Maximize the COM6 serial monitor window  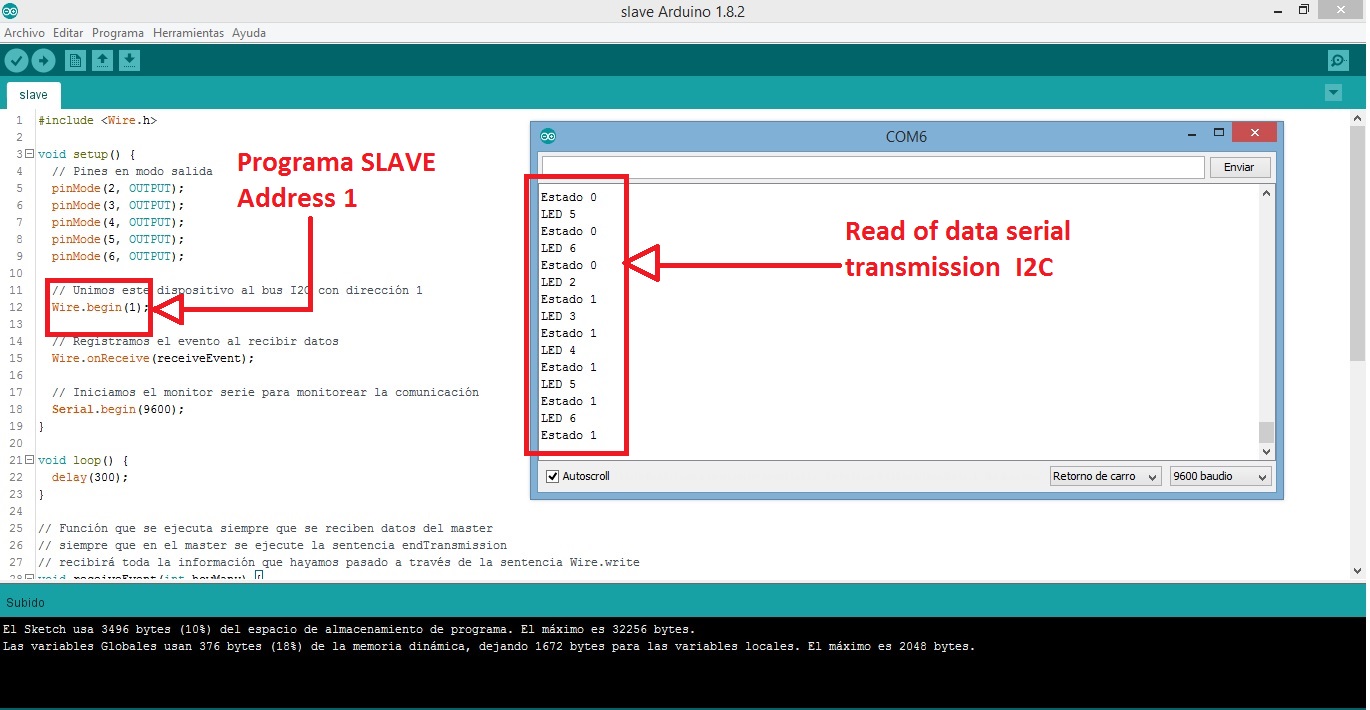click(1219, 133)
